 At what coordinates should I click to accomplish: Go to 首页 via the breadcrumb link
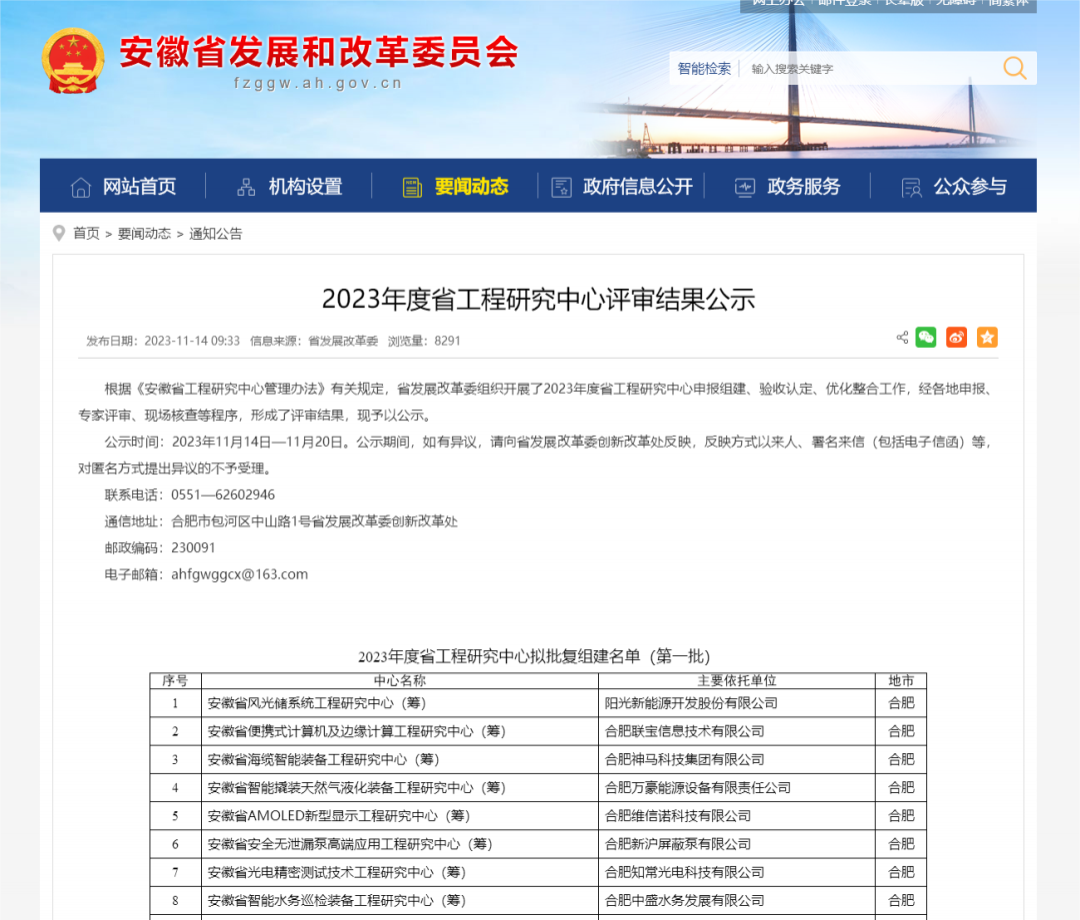point(84,233)
